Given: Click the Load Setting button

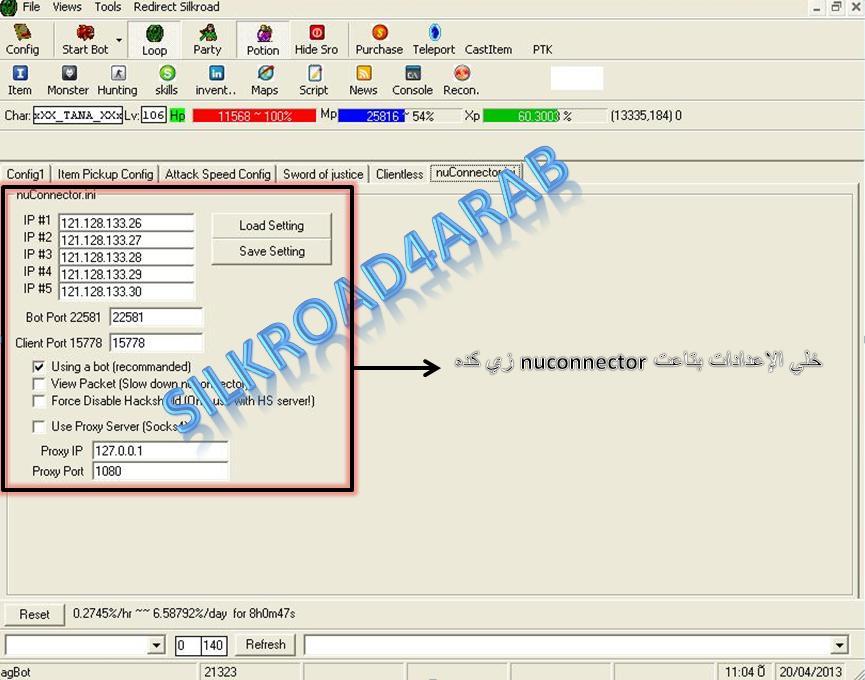Looking at the screenshot, I should click(x=271, y=226).
